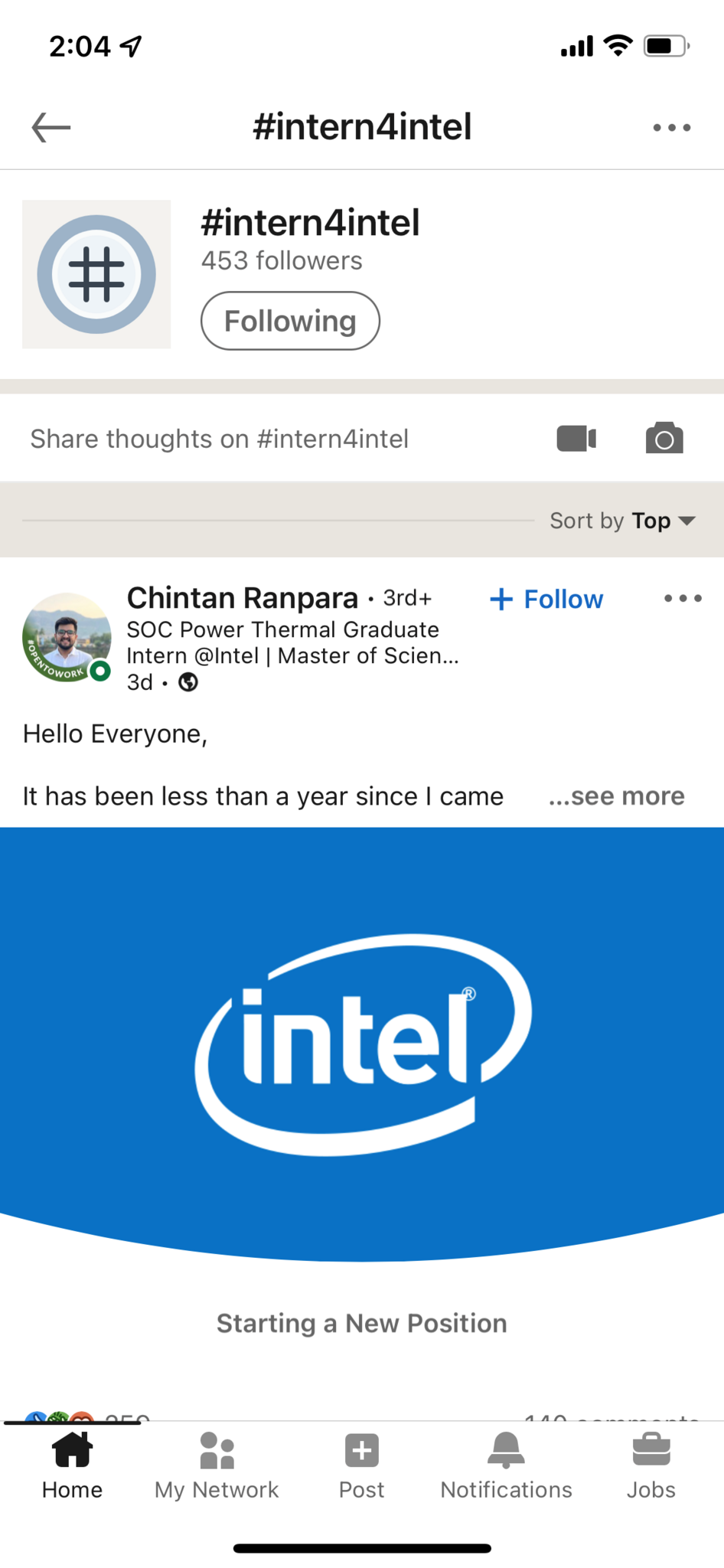Screen dimensions: 724x1568
Task: Expand Sort by Top dropdown
Action: (x=622, y=521)
